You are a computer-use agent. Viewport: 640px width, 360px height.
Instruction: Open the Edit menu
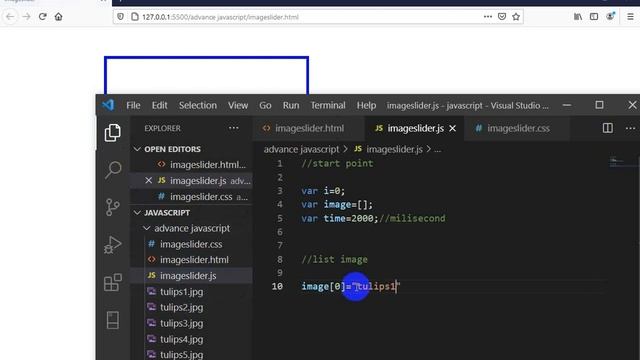160,105
